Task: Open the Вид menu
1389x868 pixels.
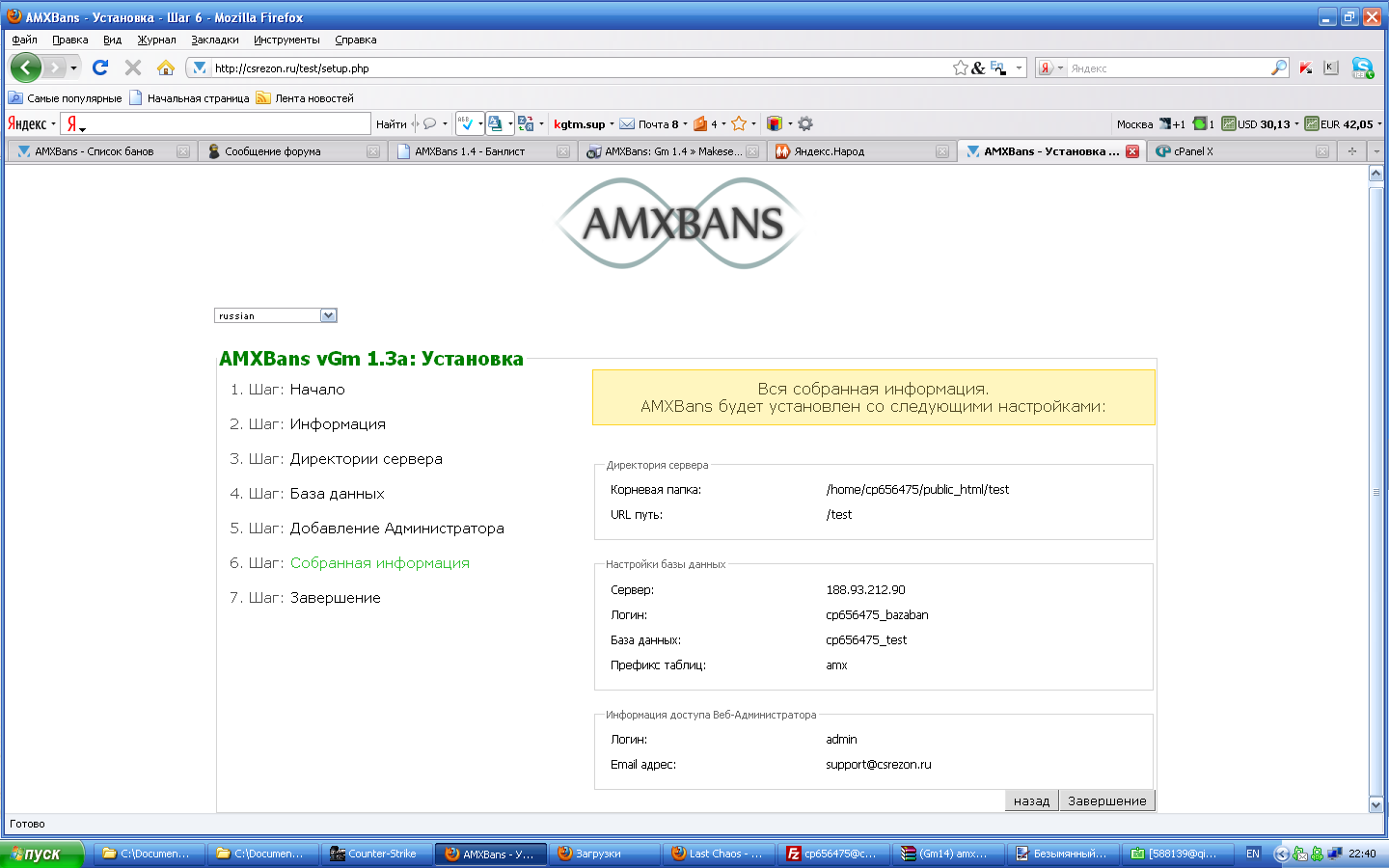Action: point(113,40)
